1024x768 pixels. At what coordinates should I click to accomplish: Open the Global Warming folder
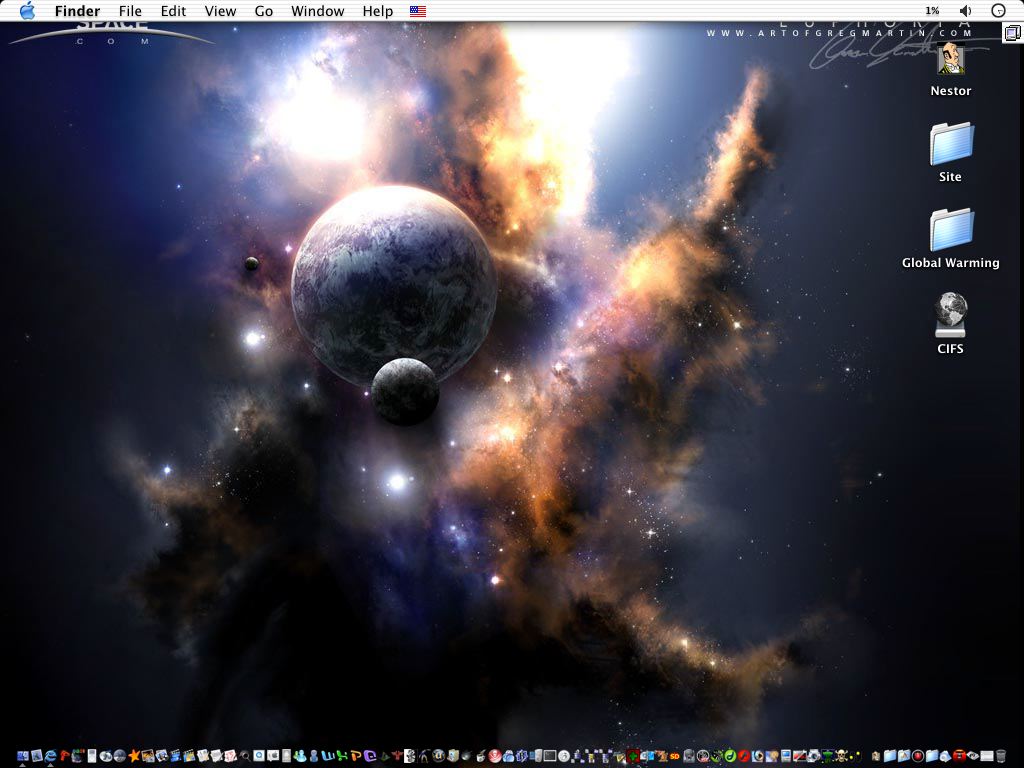(951, 230)
